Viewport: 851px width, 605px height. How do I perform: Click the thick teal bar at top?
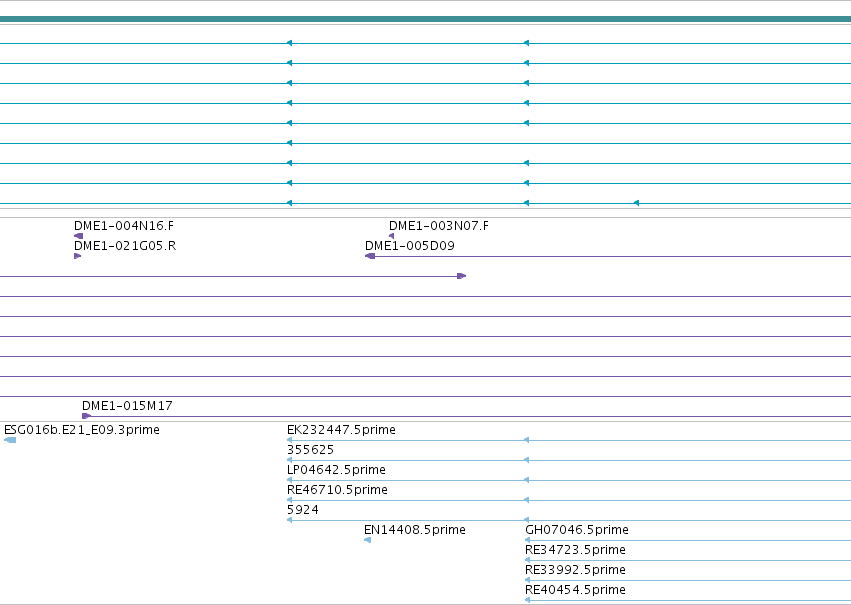pos(426,19)
